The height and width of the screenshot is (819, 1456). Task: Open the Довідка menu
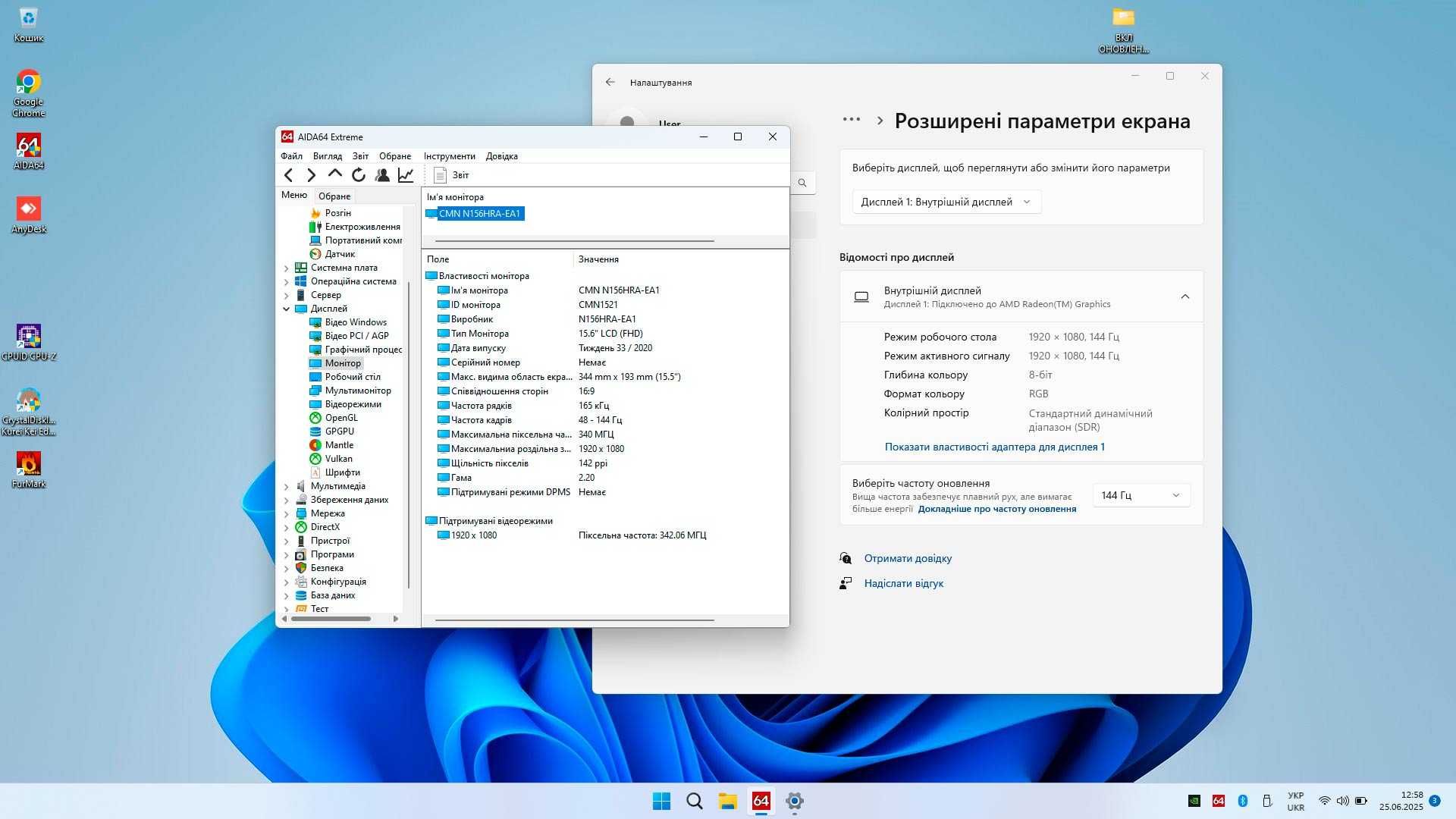(501, 156)
